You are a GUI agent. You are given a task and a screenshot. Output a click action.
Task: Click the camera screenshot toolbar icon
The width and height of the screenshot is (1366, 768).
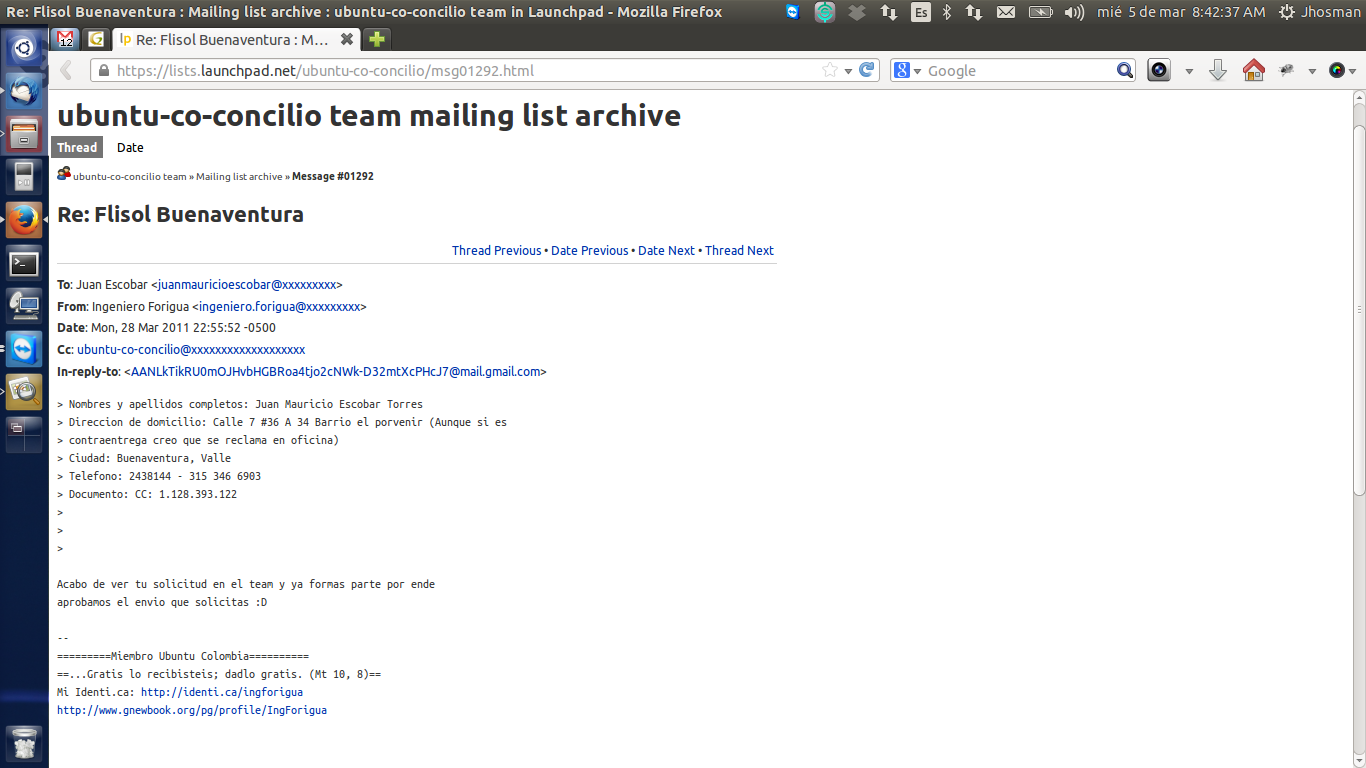(x=1159, y=71)
